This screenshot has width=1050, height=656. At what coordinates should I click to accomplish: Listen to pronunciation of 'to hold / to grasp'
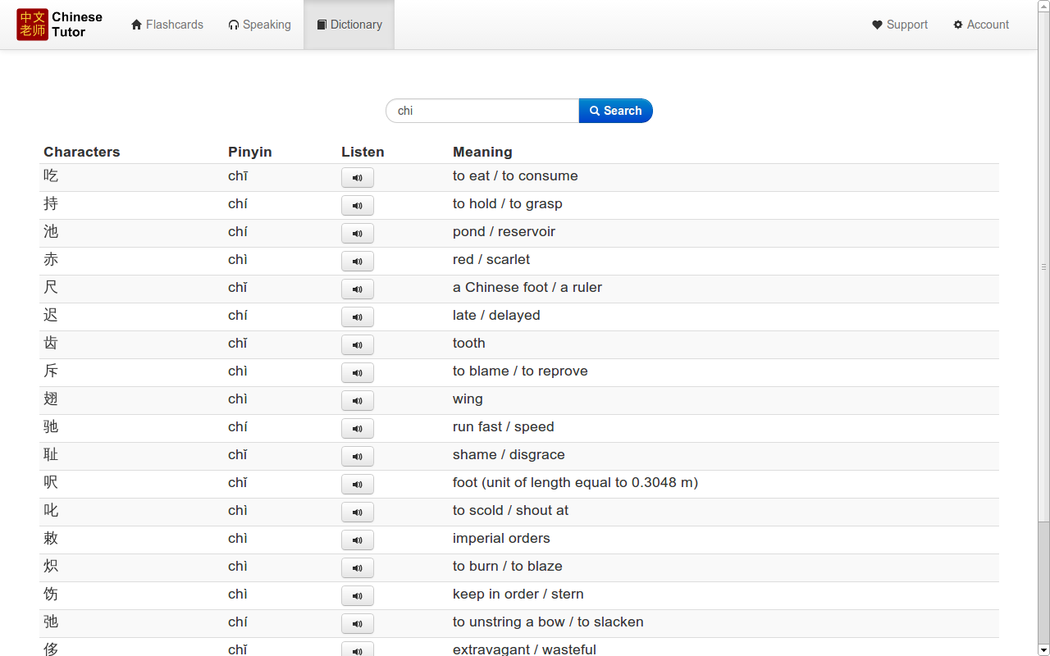coord(357,206)
